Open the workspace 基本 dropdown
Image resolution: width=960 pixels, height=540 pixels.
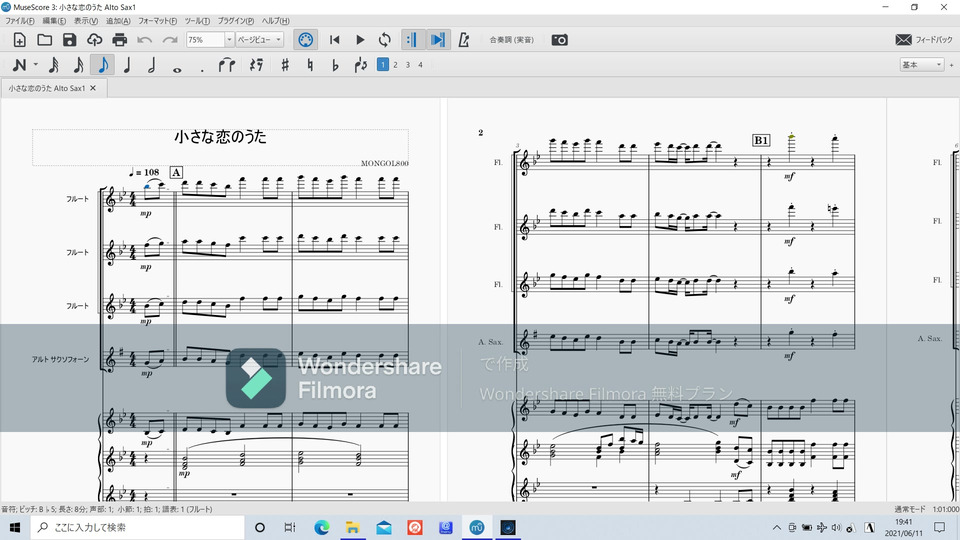coord(921,64)
